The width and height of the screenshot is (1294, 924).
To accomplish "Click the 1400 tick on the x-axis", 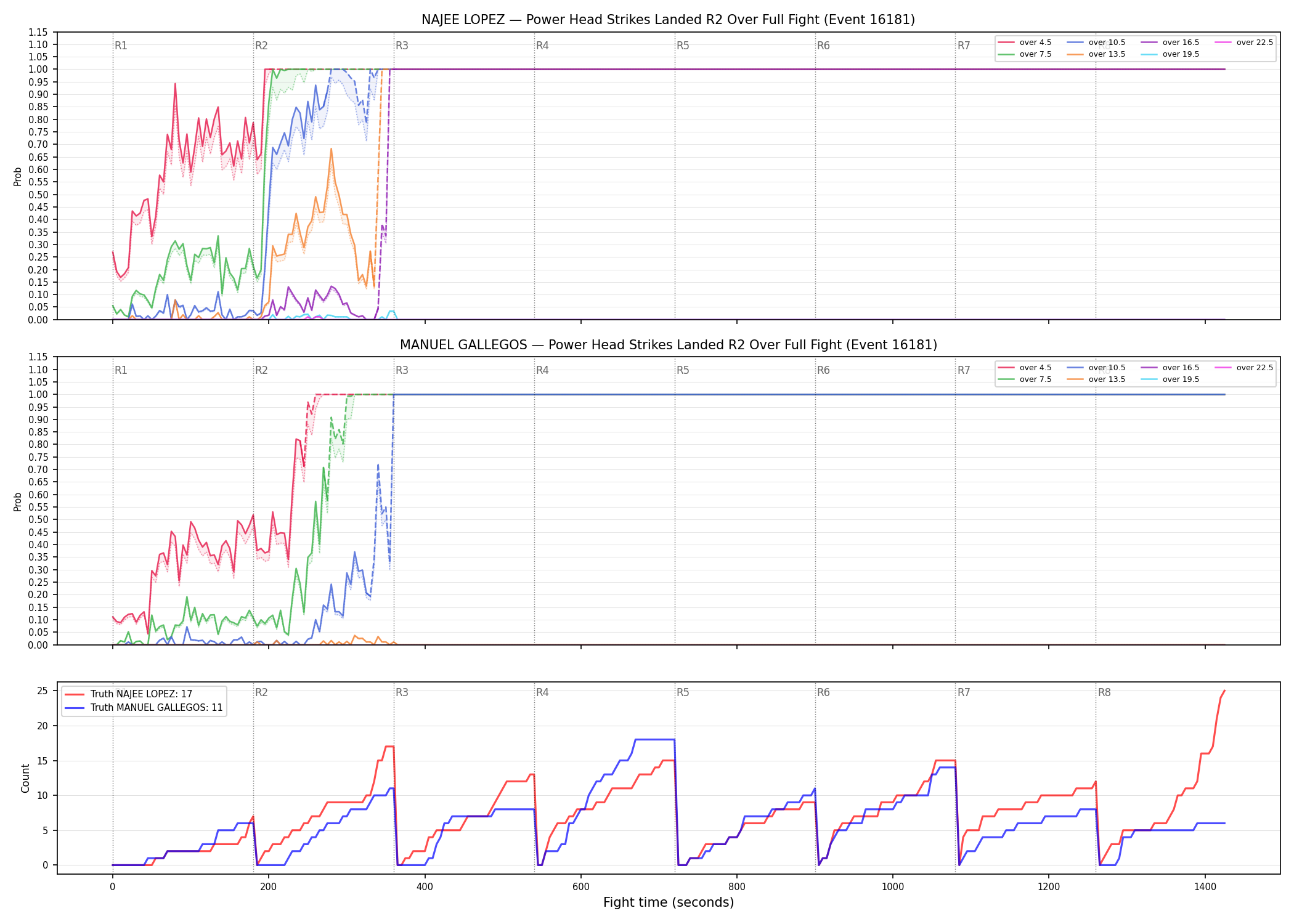I will pos(1205,887).
